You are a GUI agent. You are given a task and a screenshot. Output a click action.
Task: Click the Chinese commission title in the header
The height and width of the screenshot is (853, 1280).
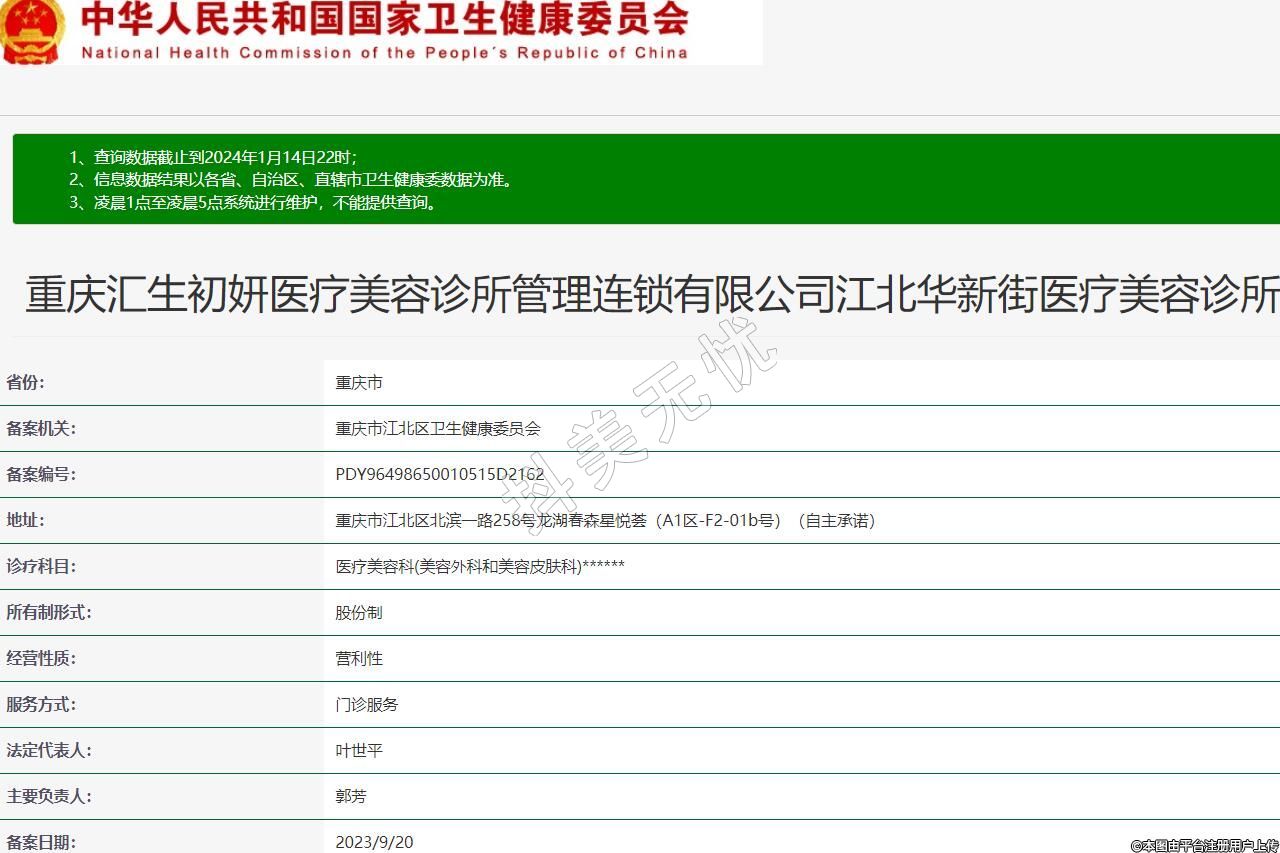[x=384, y=18]
